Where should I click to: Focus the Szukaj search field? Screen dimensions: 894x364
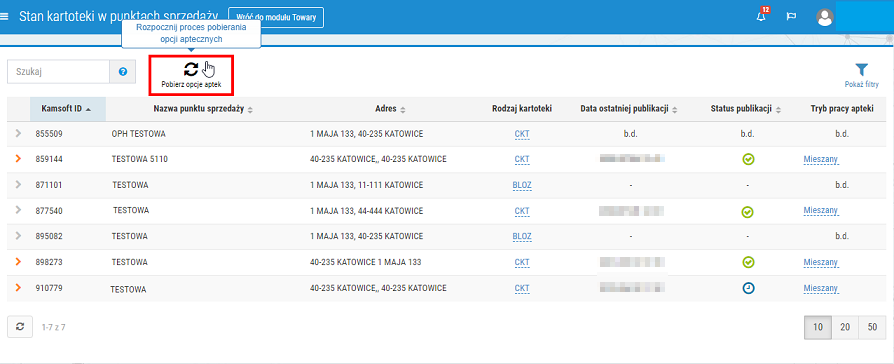pyautogui.click(x=58, y=72)
